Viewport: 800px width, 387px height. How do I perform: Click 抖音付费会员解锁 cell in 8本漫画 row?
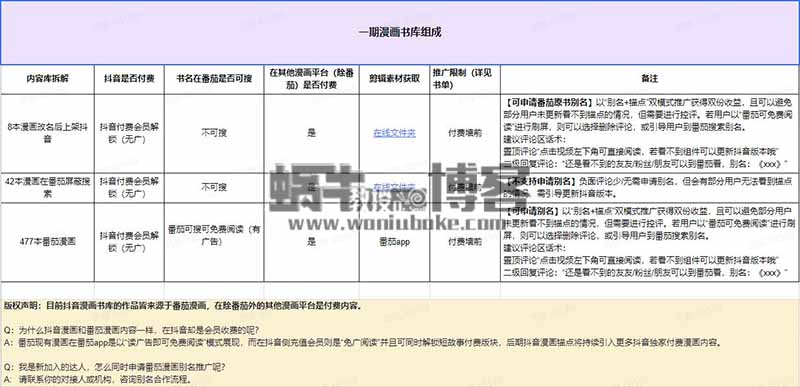tap(129, 134)
